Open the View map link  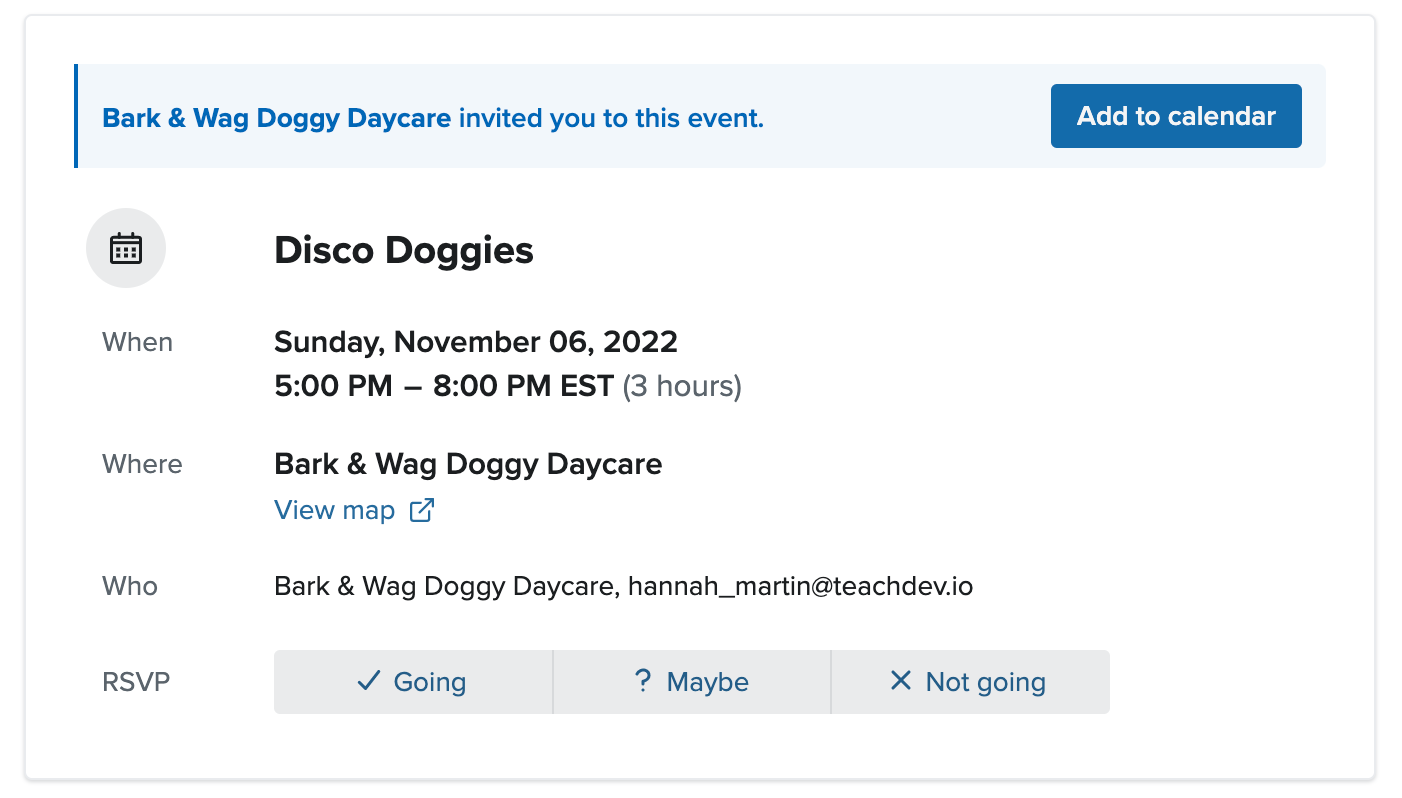(335, 510)
